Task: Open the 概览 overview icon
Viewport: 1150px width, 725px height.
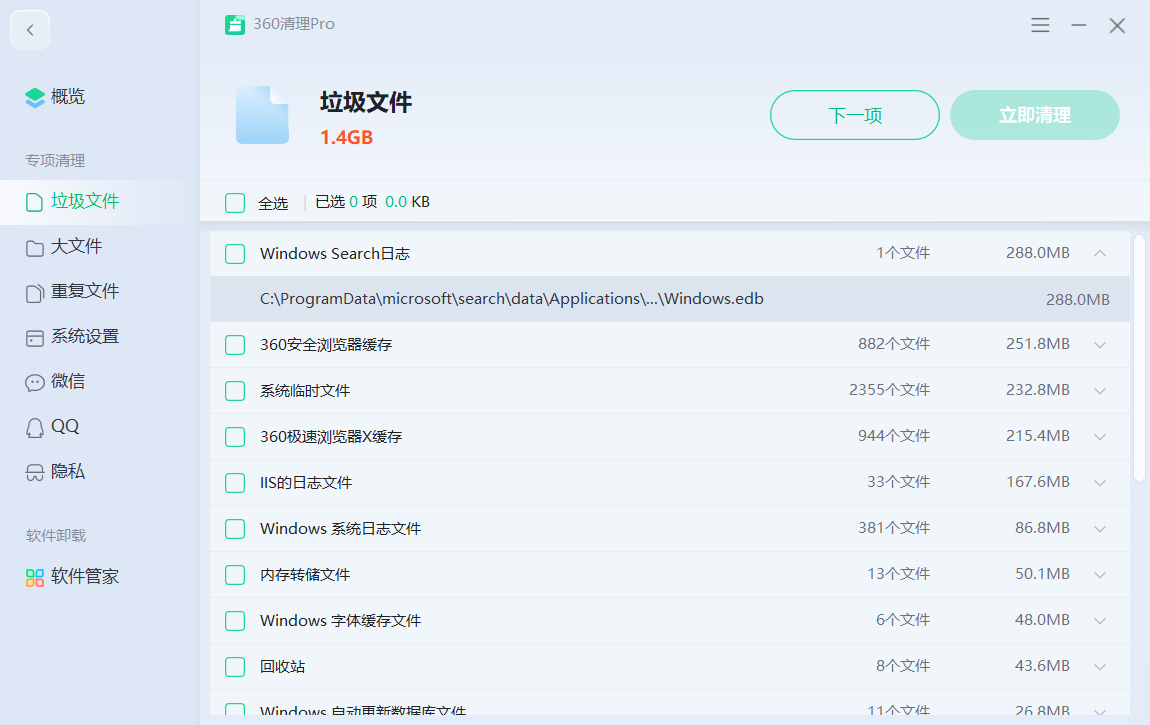Action: click(x=35, y=97)
